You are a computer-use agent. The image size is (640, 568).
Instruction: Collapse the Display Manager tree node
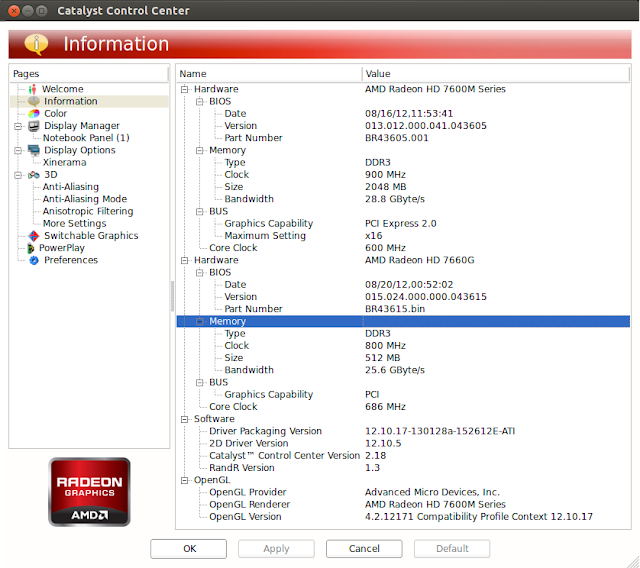(x=18, y=126)
